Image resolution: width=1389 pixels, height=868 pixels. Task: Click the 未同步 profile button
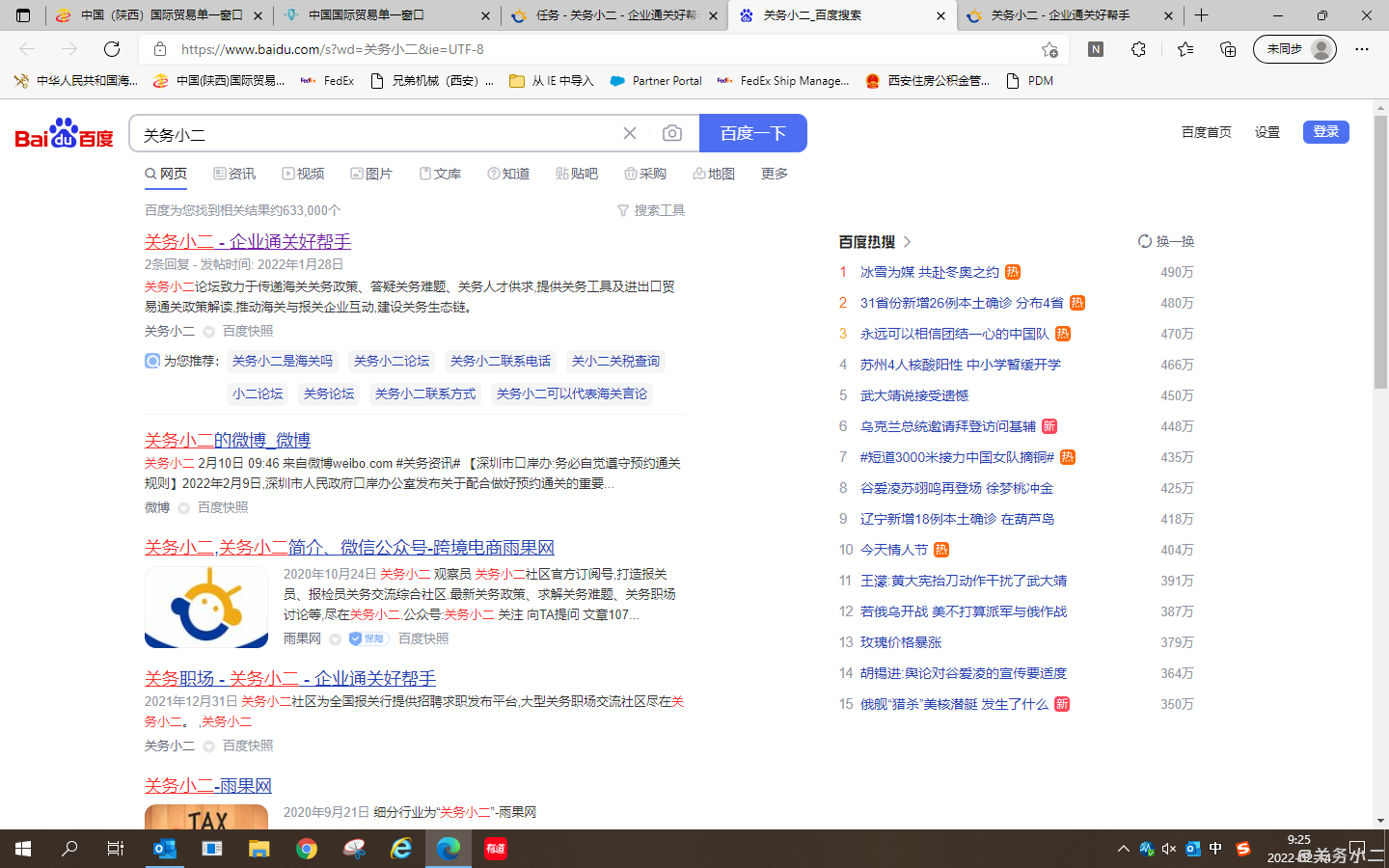coord(1294,49)
